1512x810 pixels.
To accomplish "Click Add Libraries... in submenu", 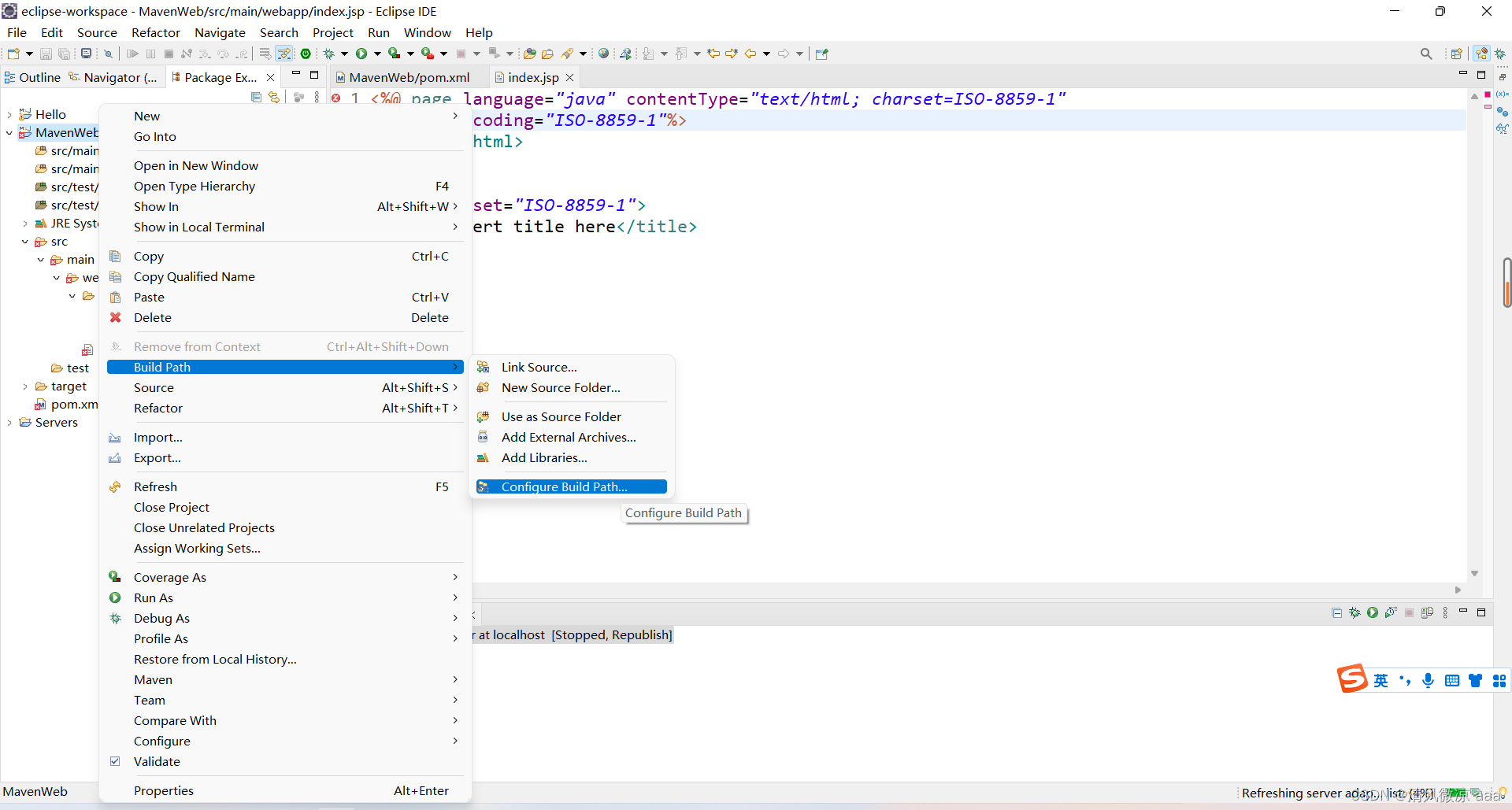I will pyautogui.click(x=543, y=457).
